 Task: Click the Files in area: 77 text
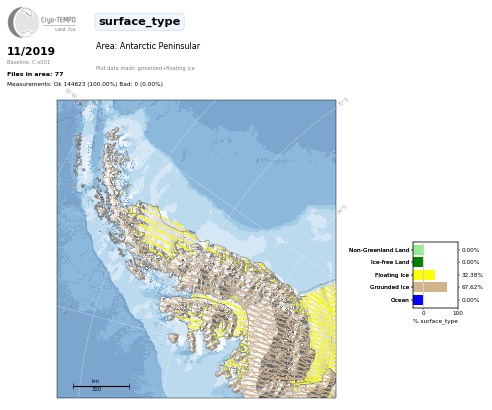pos(35,74)
